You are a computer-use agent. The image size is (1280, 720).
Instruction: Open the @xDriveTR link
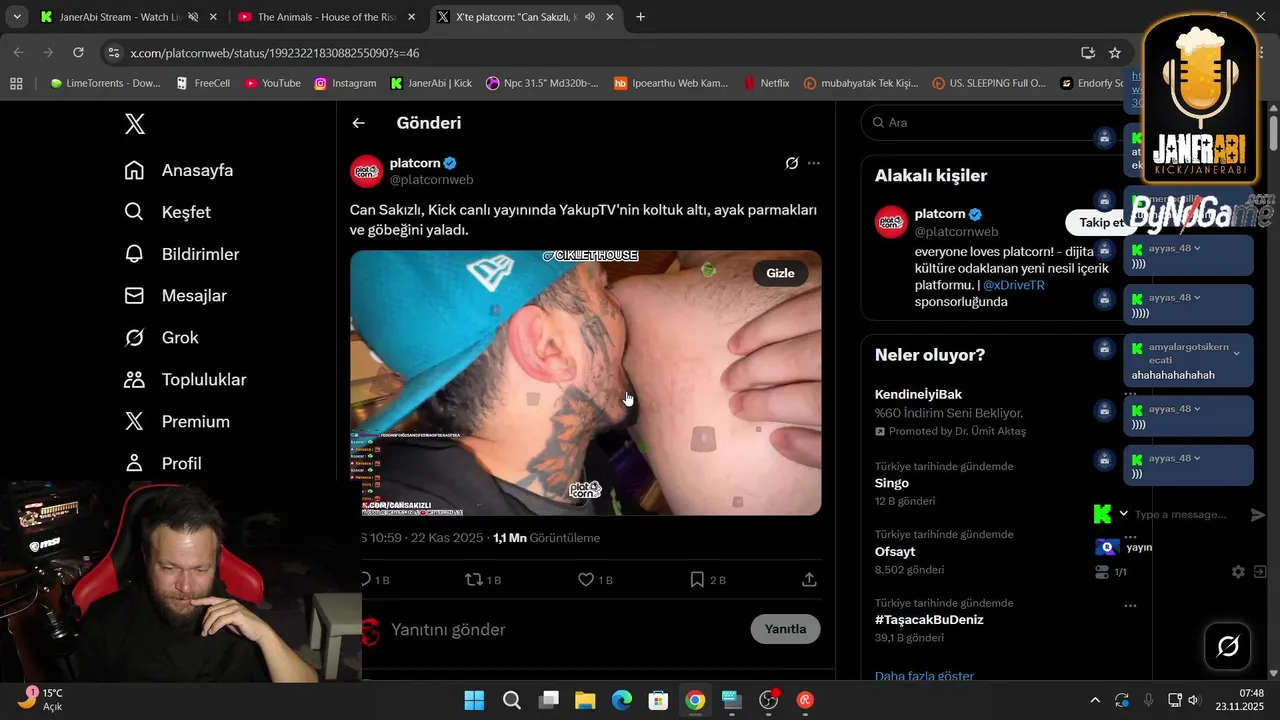(1014, 285)
